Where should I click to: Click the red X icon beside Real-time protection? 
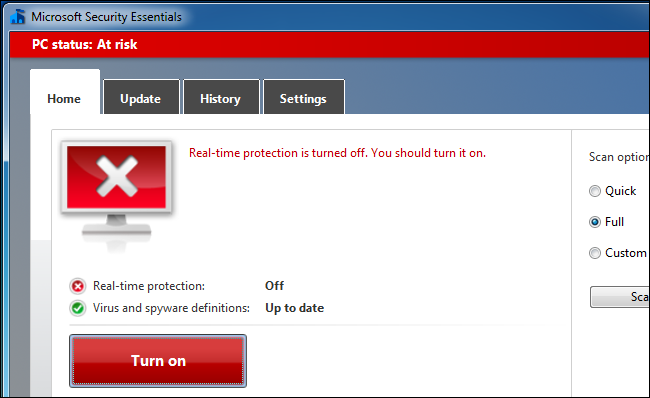pos(78,286)
